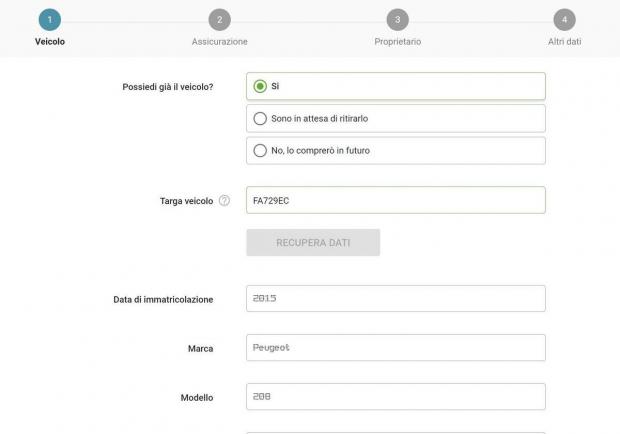Click the 'Data di immatricolazione' label
The image size is (620, 434).
click(163, 299)
